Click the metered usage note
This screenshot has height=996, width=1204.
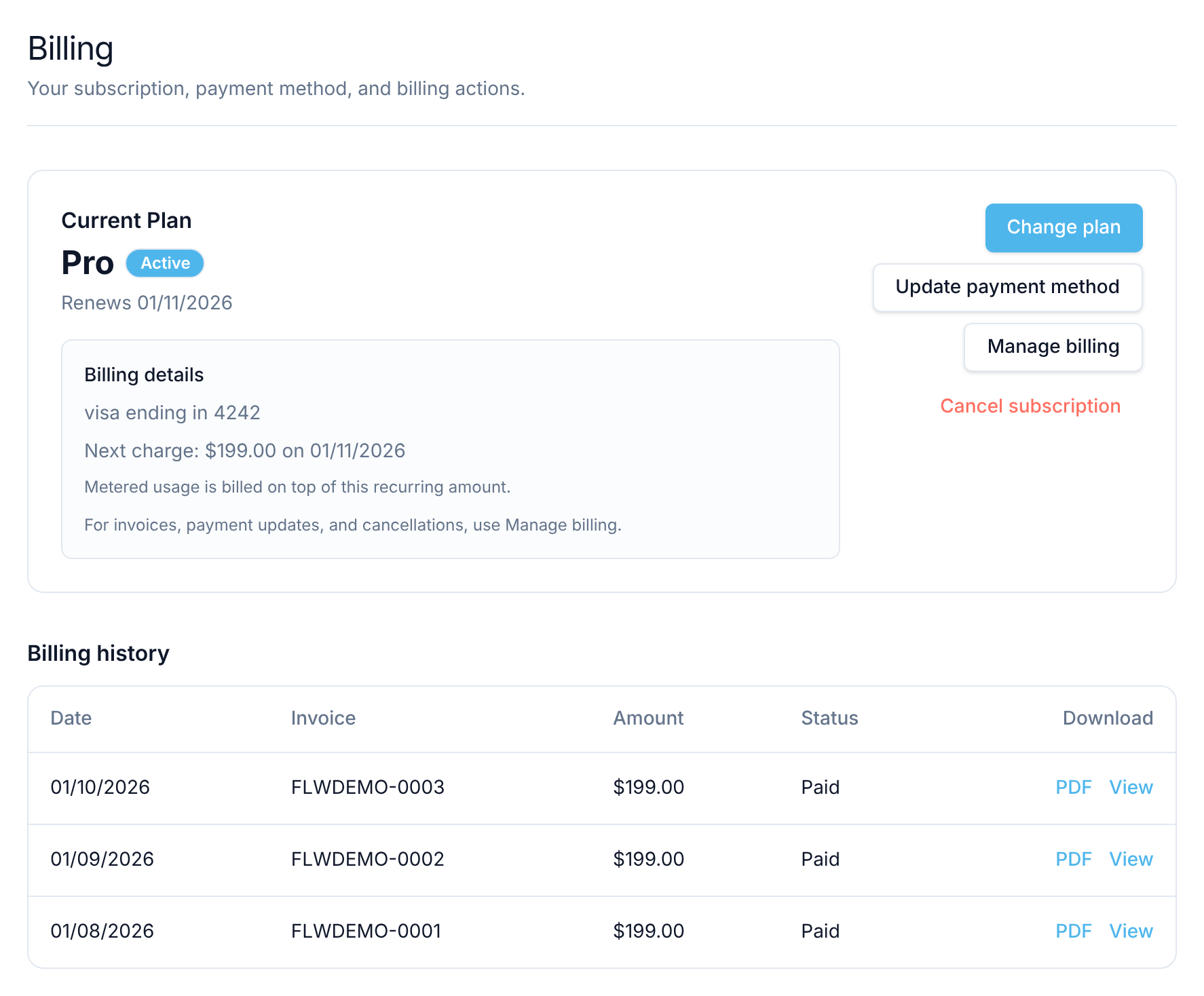click(297, 487)
